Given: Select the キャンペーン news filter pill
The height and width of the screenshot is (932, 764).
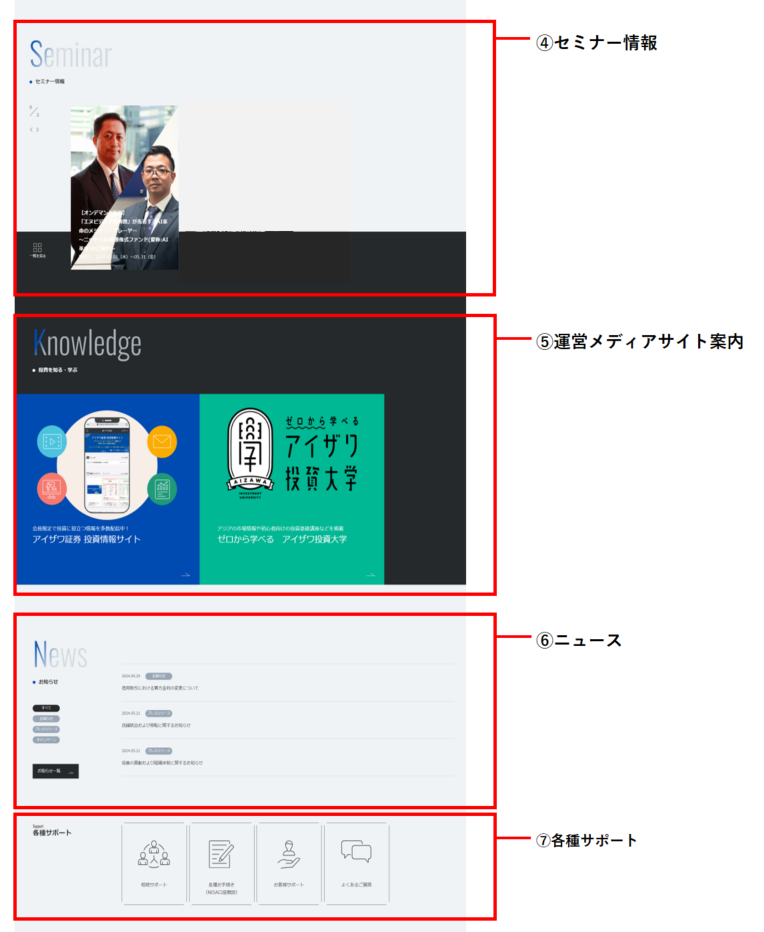Looking at the screenshot, I should click(46, 740).
